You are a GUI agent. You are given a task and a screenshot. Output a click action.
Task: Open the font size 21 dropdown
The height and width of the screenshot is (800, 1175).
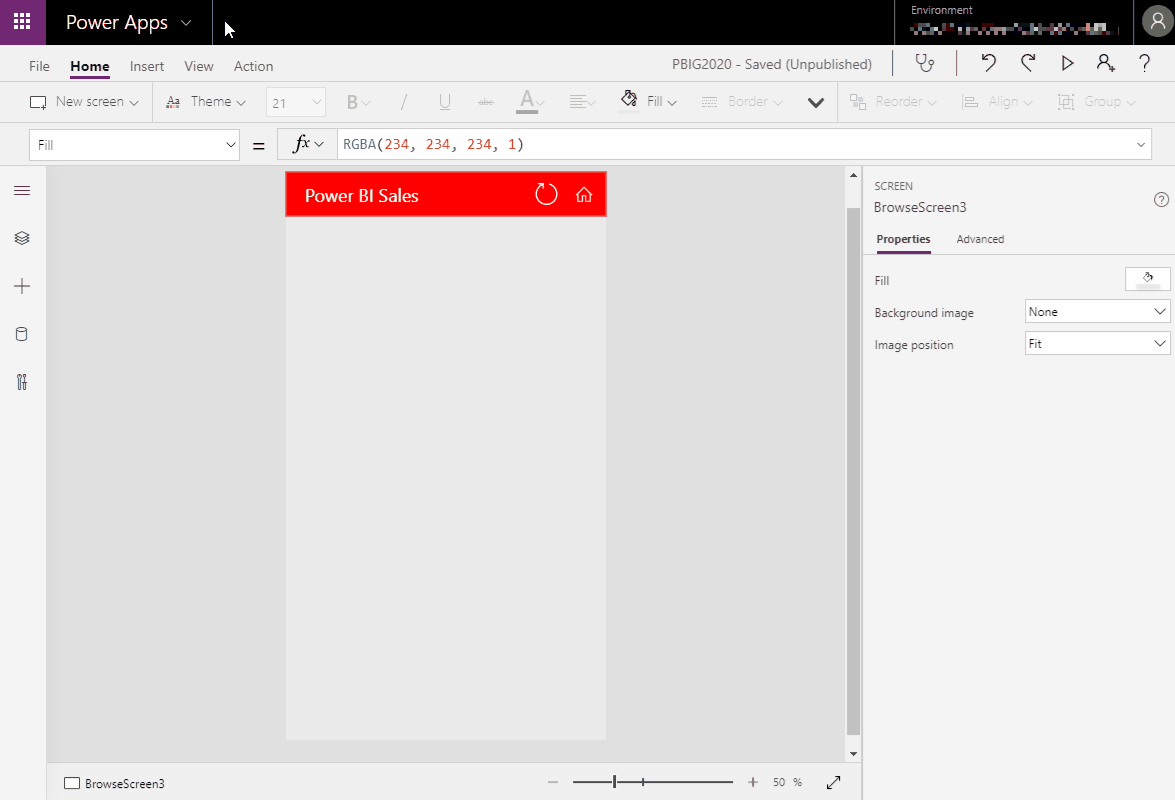coord(296,103)
